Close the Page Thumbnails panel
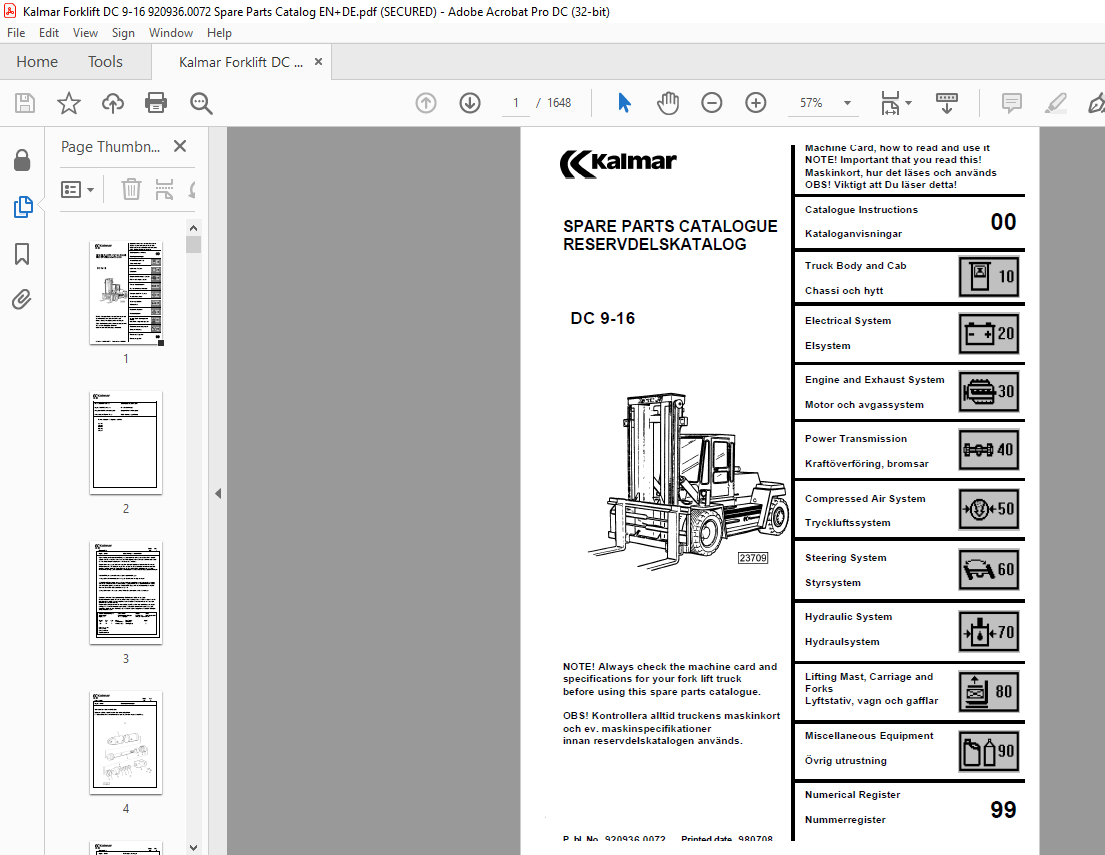 tap(180, 146)
